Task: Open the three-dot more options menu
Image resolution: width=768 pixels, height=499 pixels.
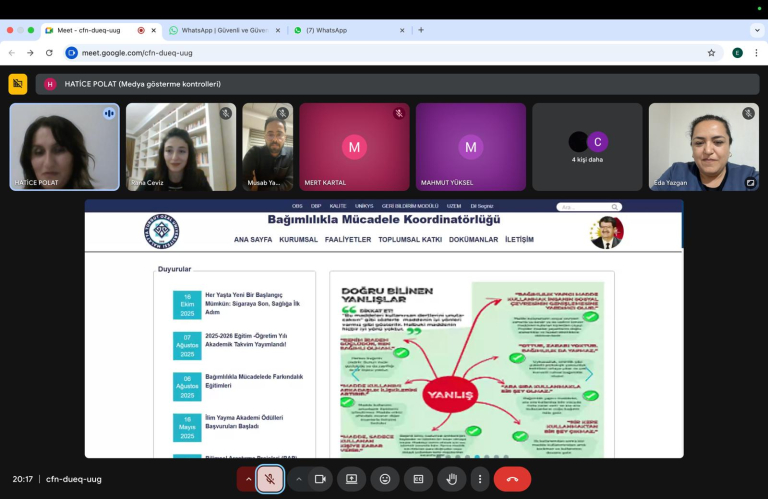Action: coord(480,479)
